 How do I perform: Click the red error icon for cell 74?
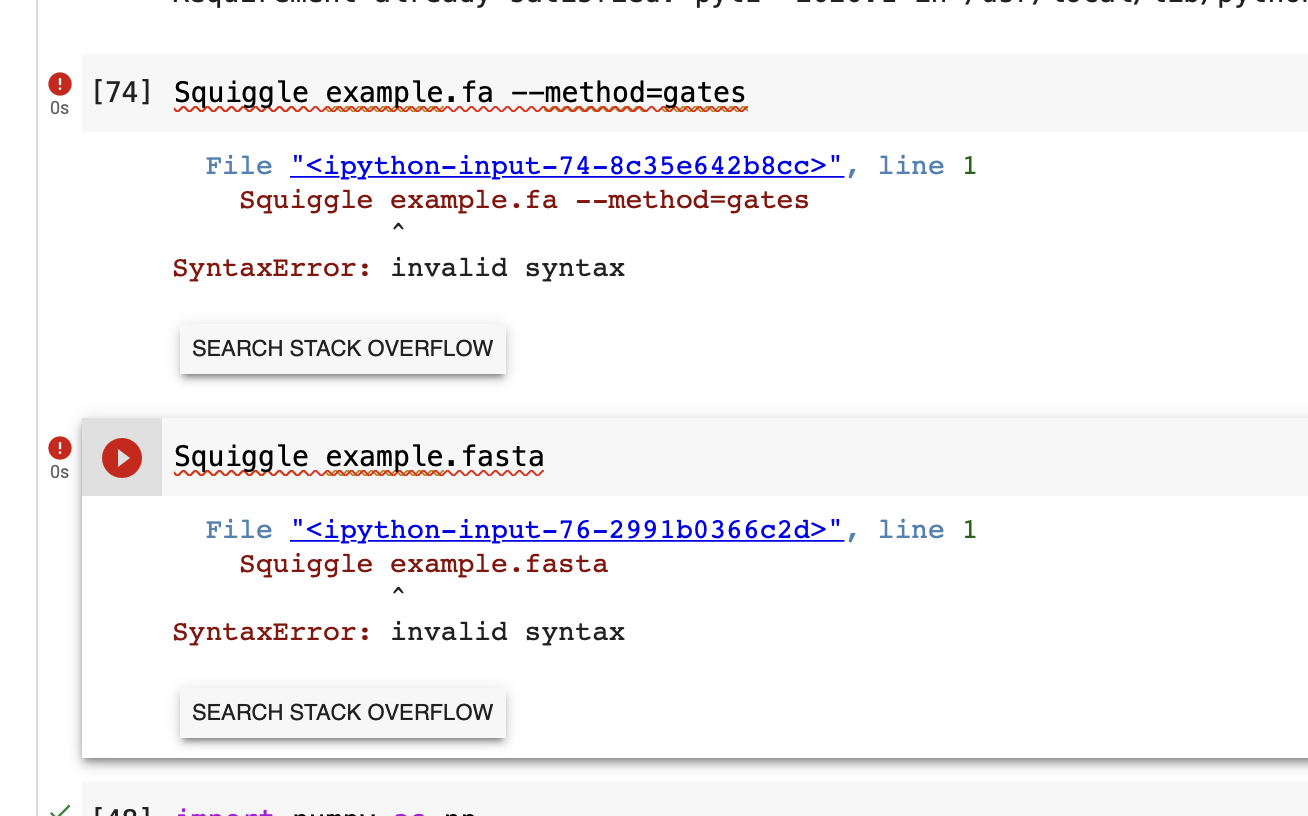[x=60, y=84]
